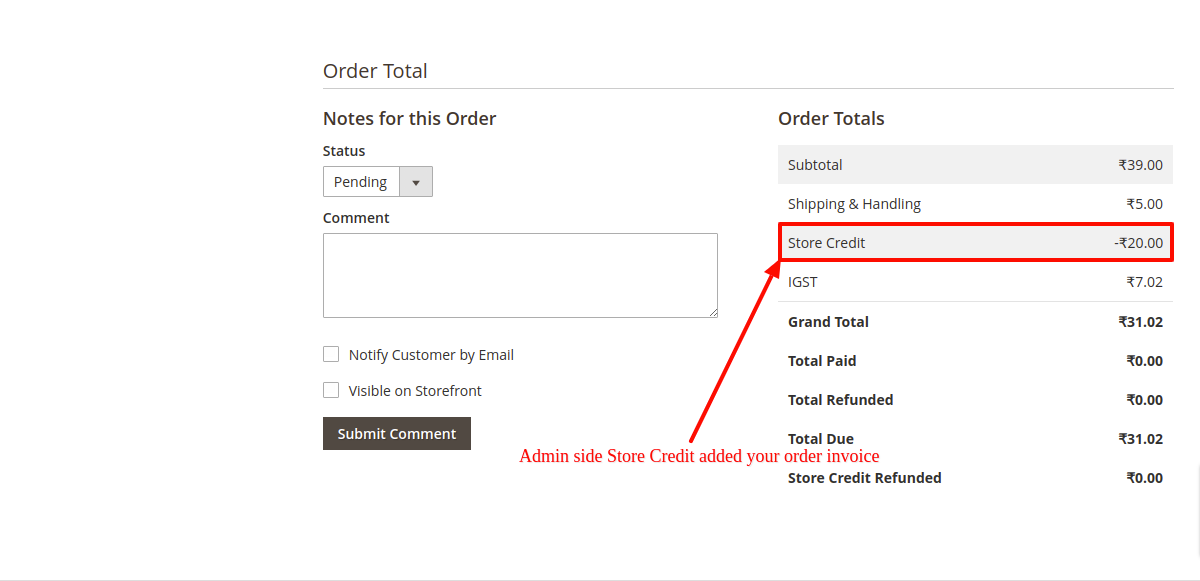Image resolution: width=1200 pixels, height=581 pixels.
Task: Tick the Visible on Storefront checkbox
Action: (331, 390)
